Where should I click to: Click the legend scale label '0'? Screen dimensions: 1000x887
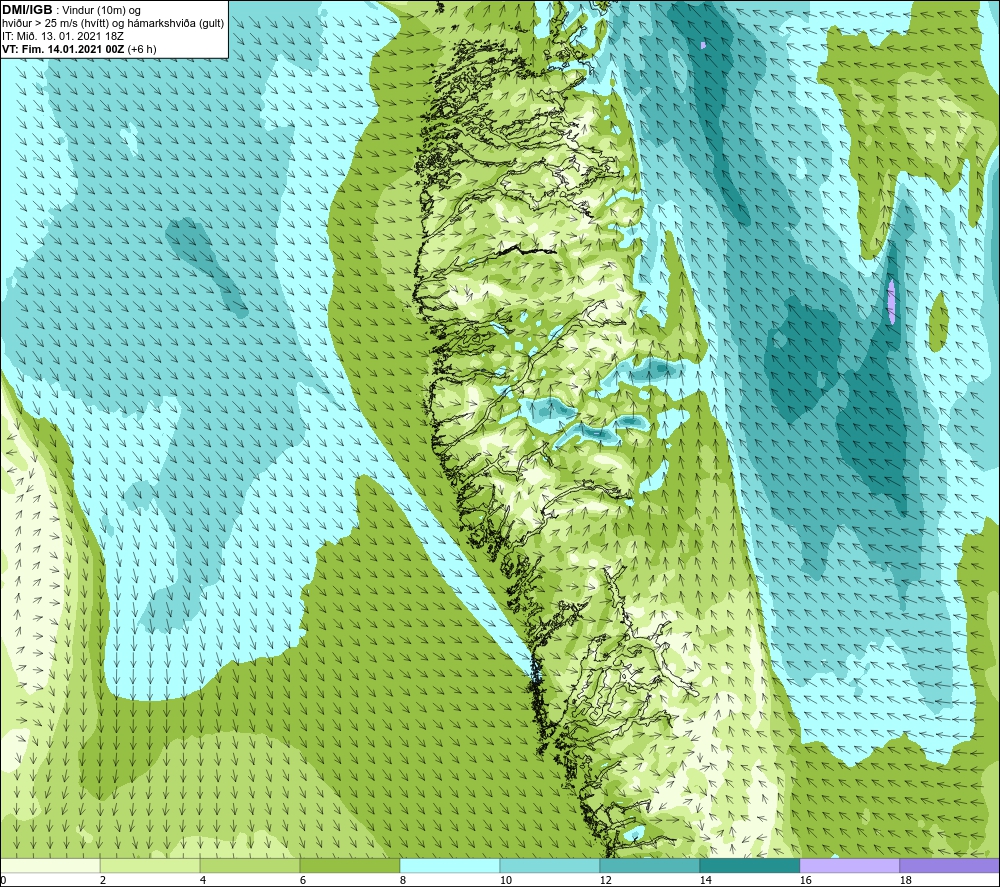pos(4,881)
